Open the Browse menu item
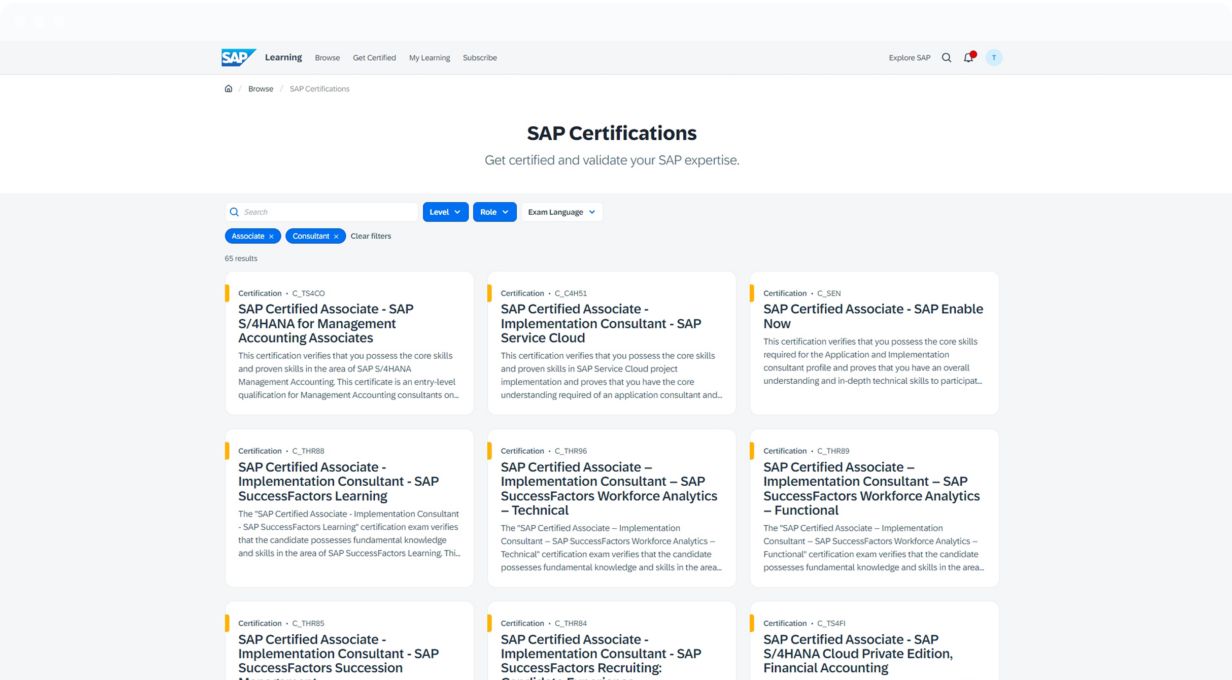Viewport: 1232px width, 680px height. [x=327, y=58]
